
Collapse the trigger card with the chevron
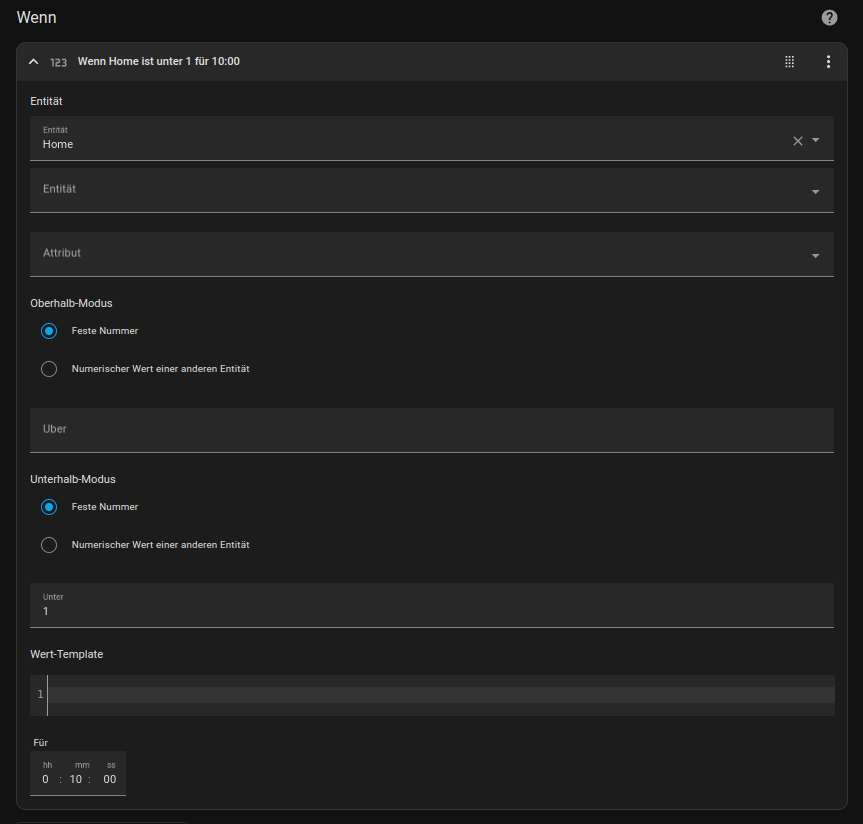[34, 62]
